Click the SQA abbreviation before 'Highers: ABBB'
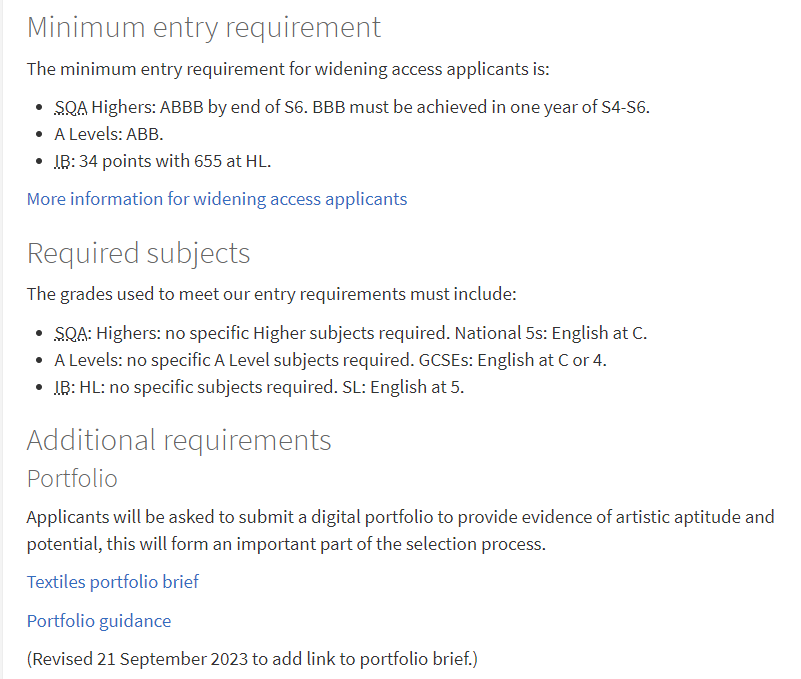 click(71, 107)
